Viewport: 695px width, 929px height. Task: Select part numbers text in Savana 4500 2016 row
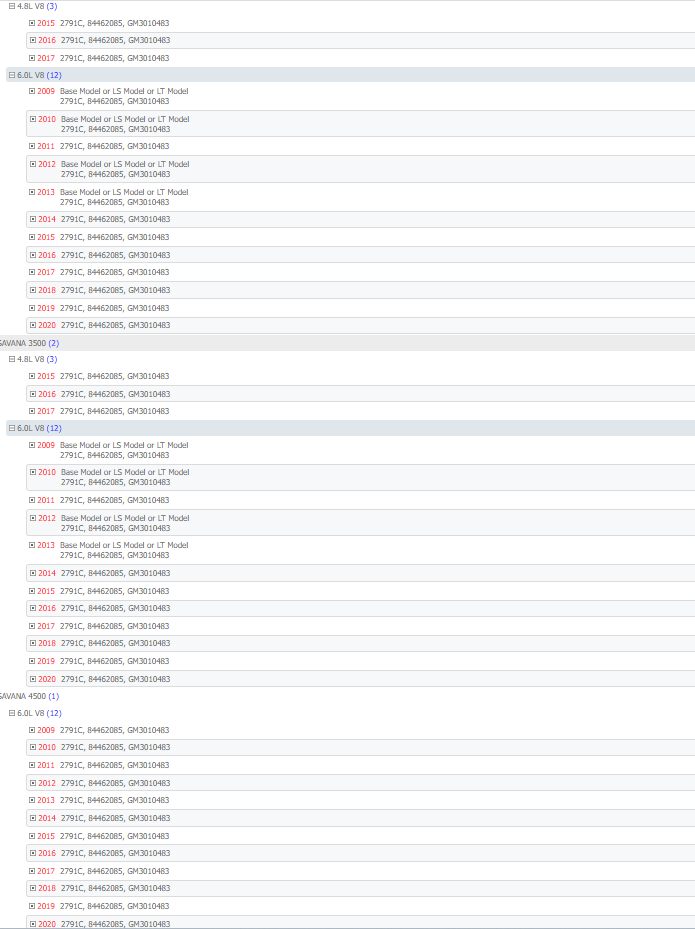point(116,853)
